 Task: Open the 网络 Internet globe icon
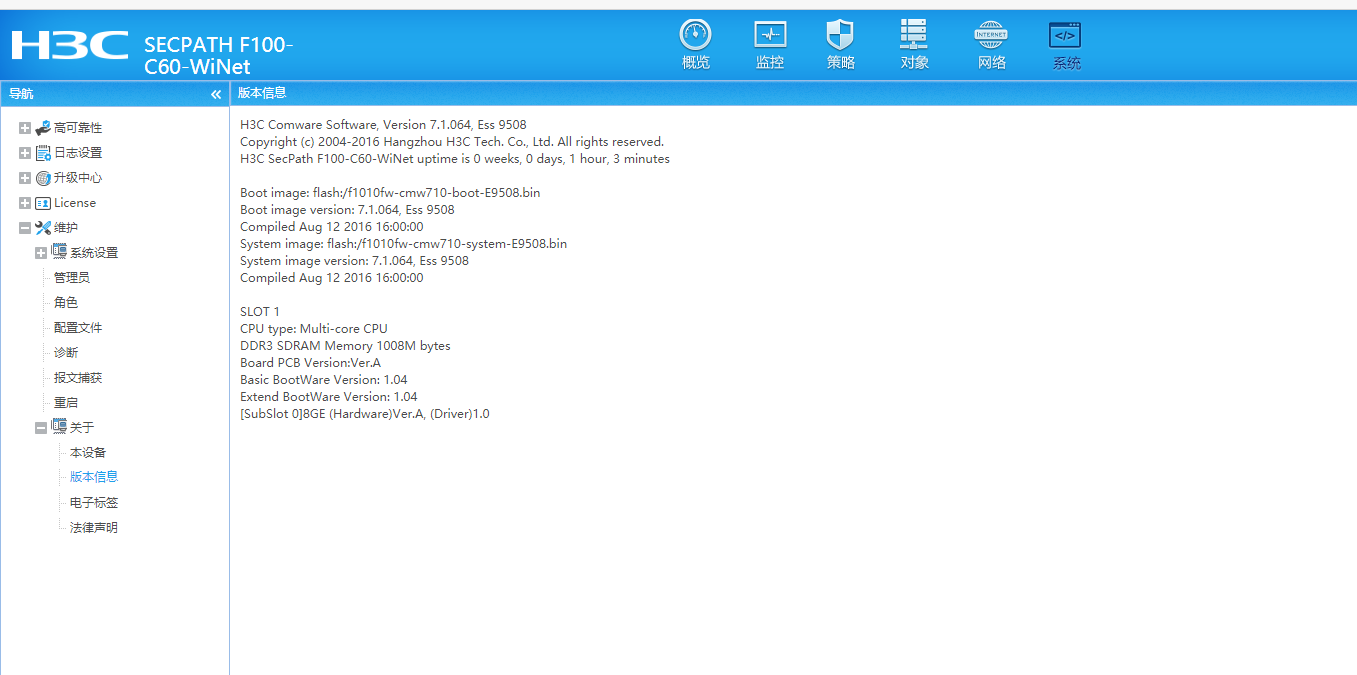click(991, 34)
